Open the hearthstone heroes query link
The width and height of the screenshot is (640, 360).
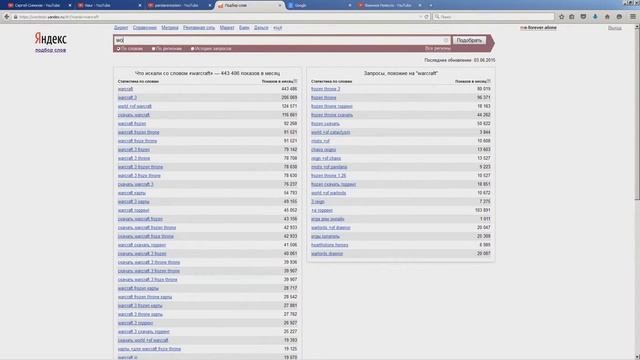pos(329,245)
